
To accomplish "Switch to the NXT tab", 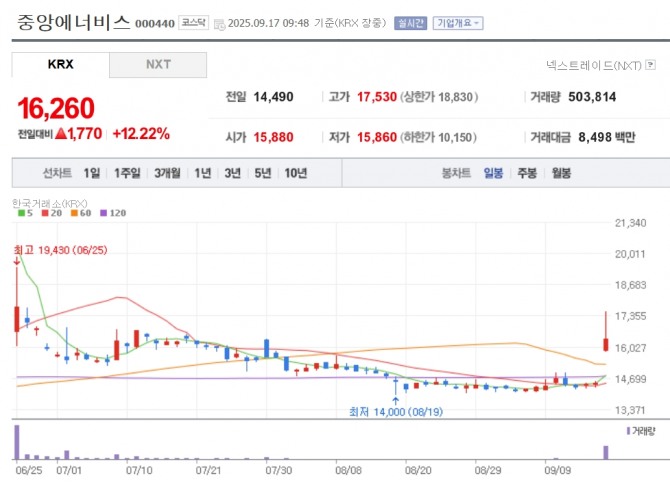I will (x=158, y=65).
